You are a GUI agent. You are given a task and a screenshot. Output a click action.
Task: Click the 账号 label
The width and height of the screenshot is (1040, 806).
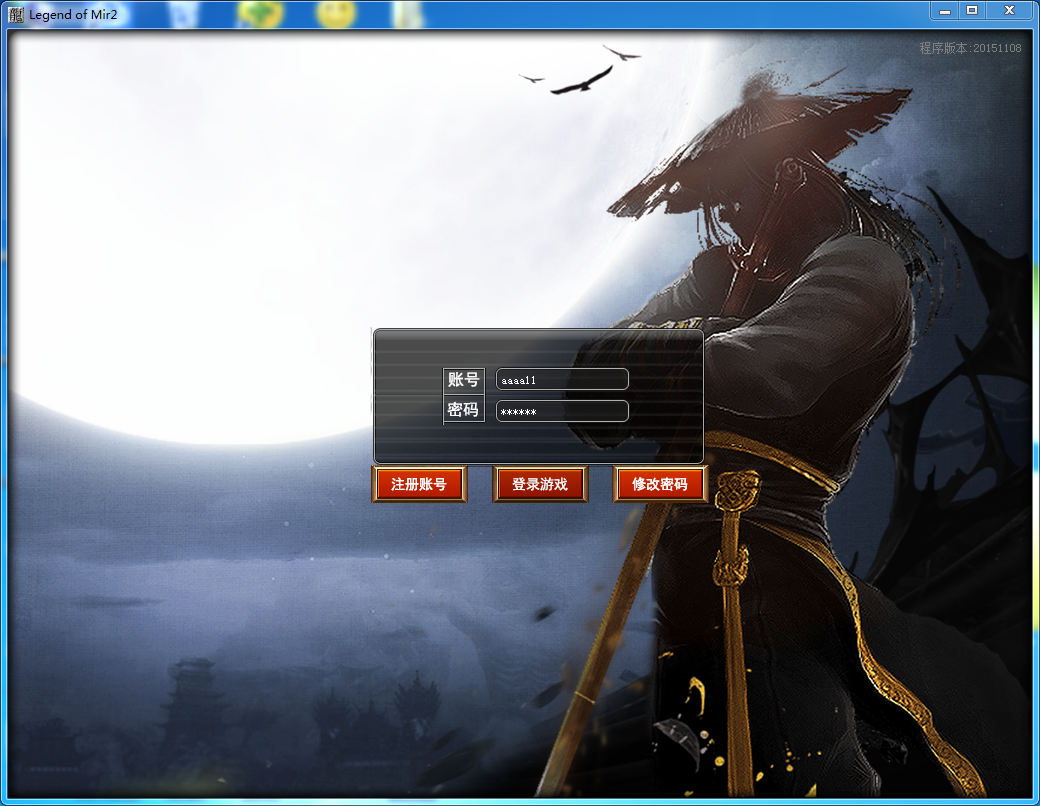(x=463, y=379)
